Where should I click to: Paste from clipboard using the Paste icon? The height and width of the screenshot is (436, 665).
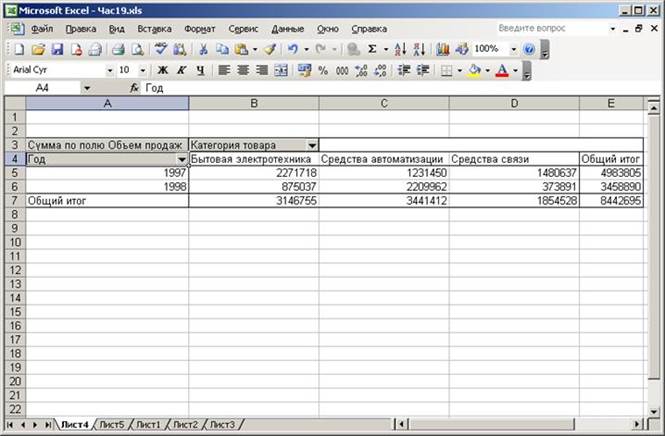tap(241, 49)
